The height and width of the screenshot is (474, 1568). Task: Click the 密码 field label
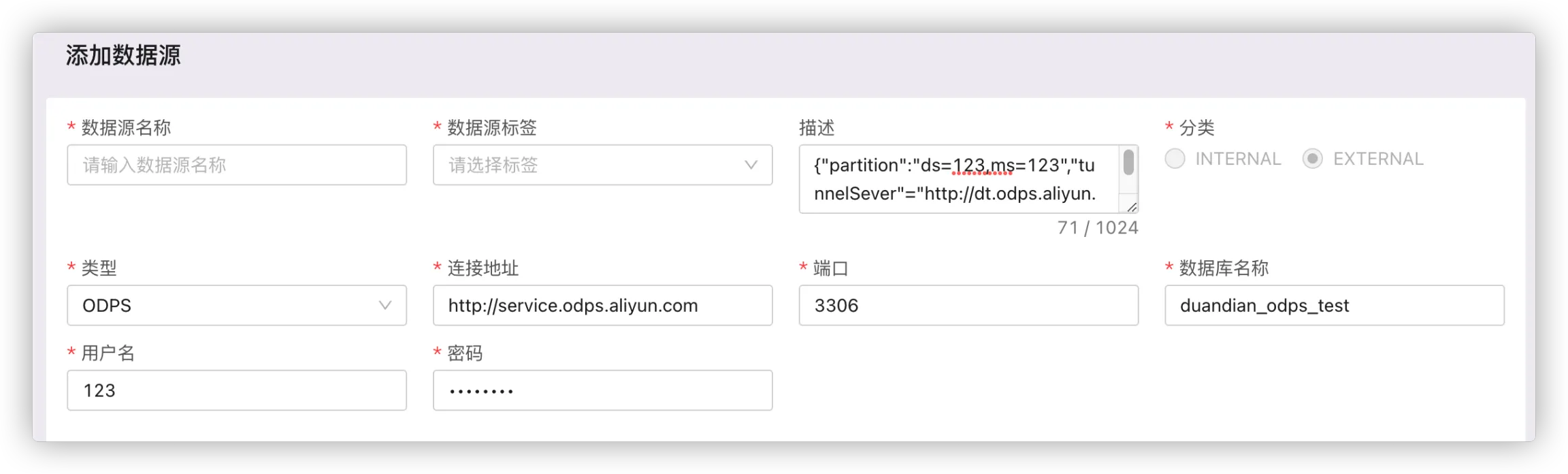465,353
